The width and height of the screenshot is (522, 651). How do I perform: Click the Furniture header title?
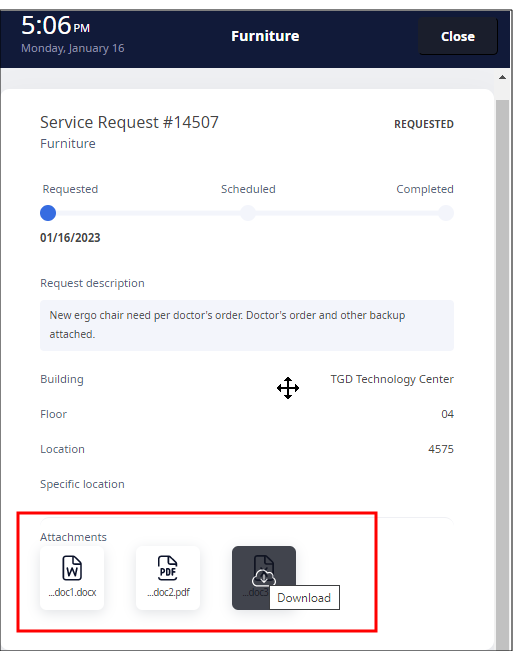point(265,36)
